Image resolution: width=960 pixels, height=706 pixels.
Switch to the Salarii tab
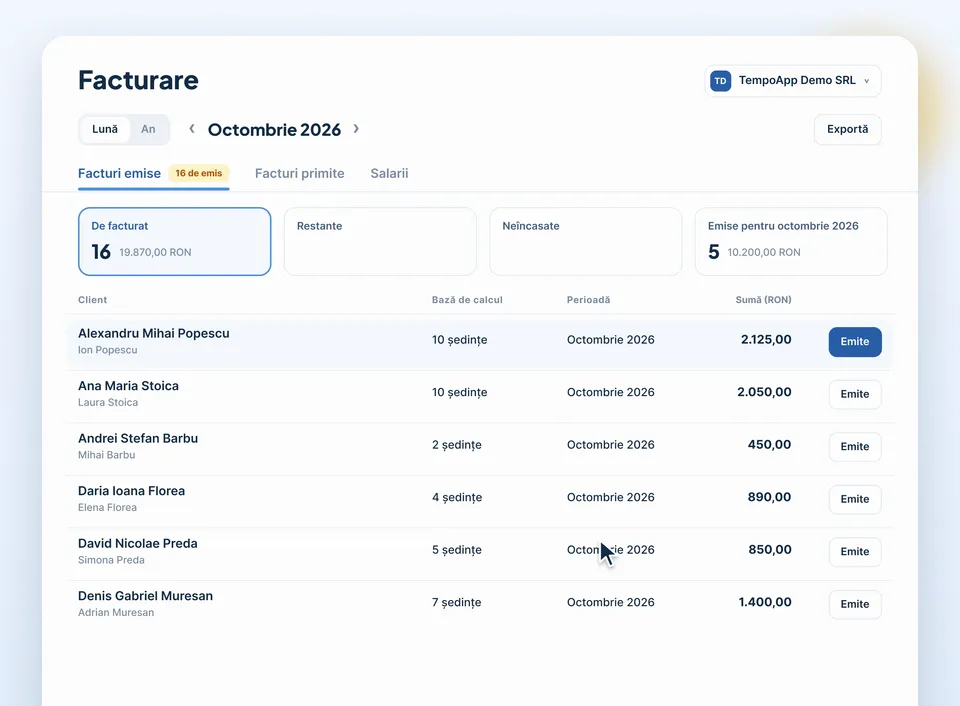(389, 173)
